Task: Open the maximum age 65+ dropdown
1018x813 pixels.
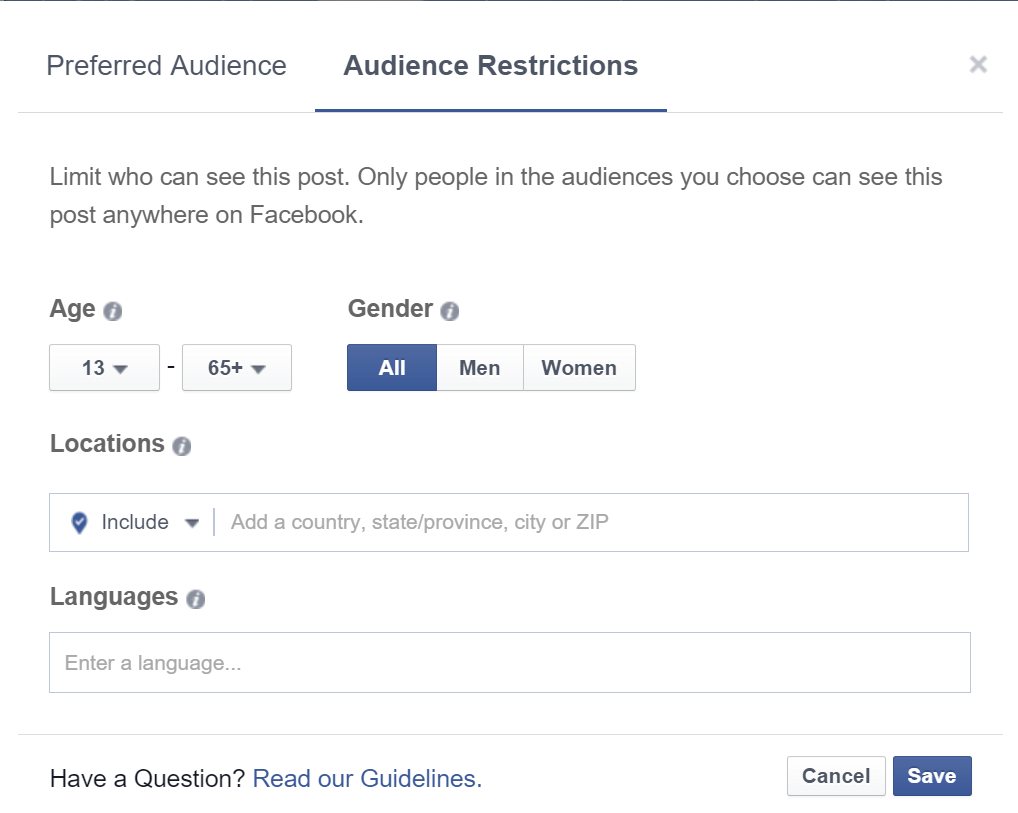Action: (x=236, y=368)
